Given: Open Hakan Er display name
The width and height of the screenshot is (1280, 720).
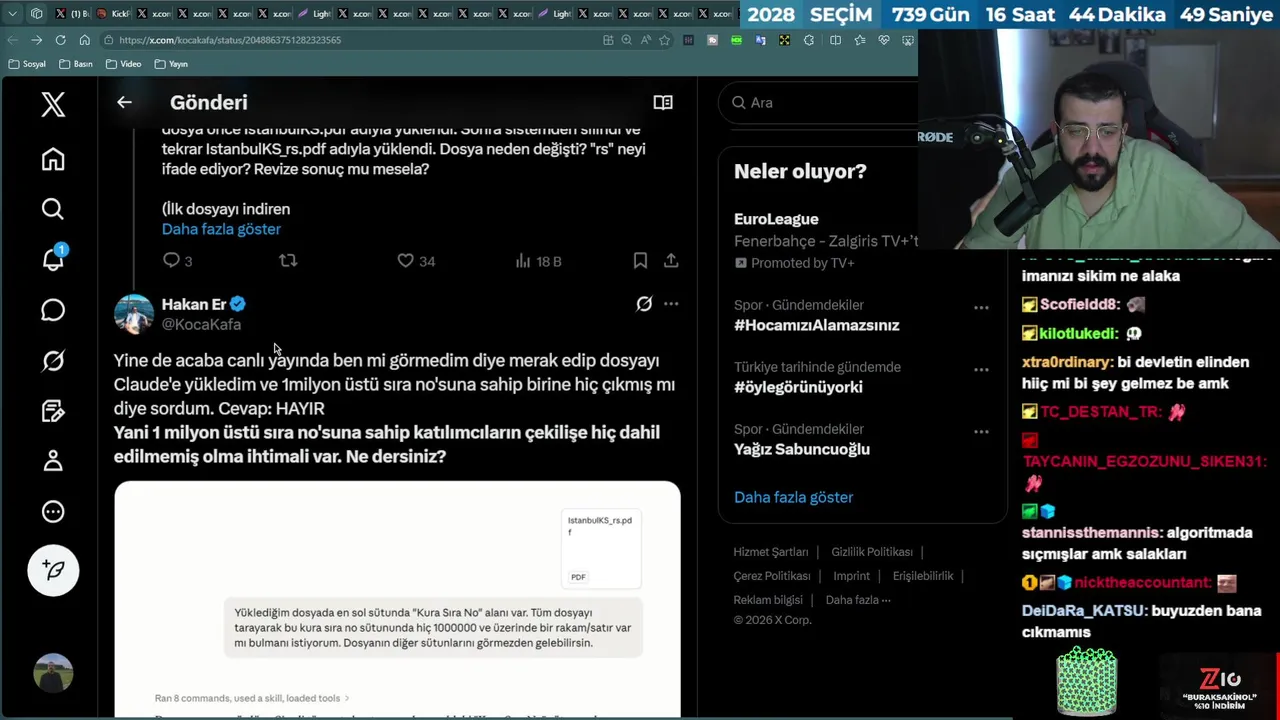Looking at the screenshot, I should point(194,304).
